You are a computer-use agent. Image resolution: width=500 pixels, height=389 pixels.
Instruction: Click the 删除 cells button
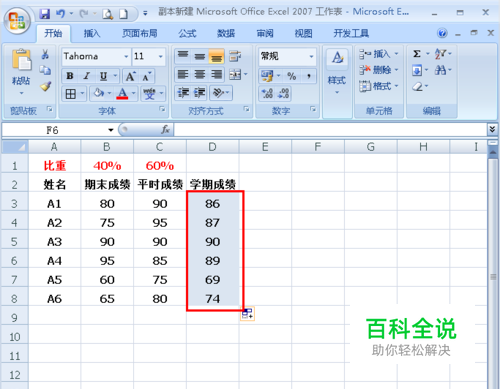(x=378, y=70)
